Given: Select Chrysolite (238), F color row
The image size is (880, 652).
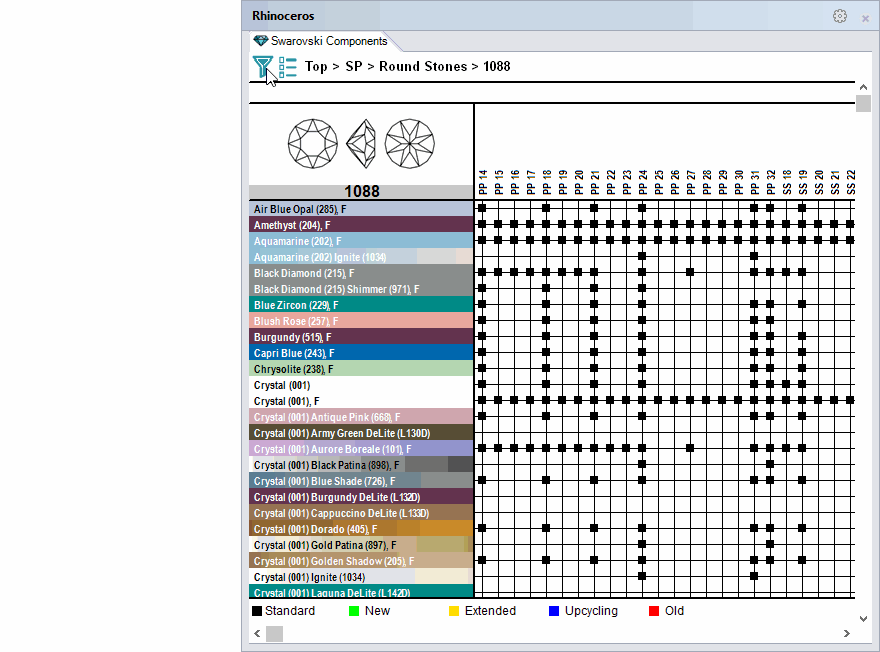Looking at the screenshot, I should [x=361, y=369].
